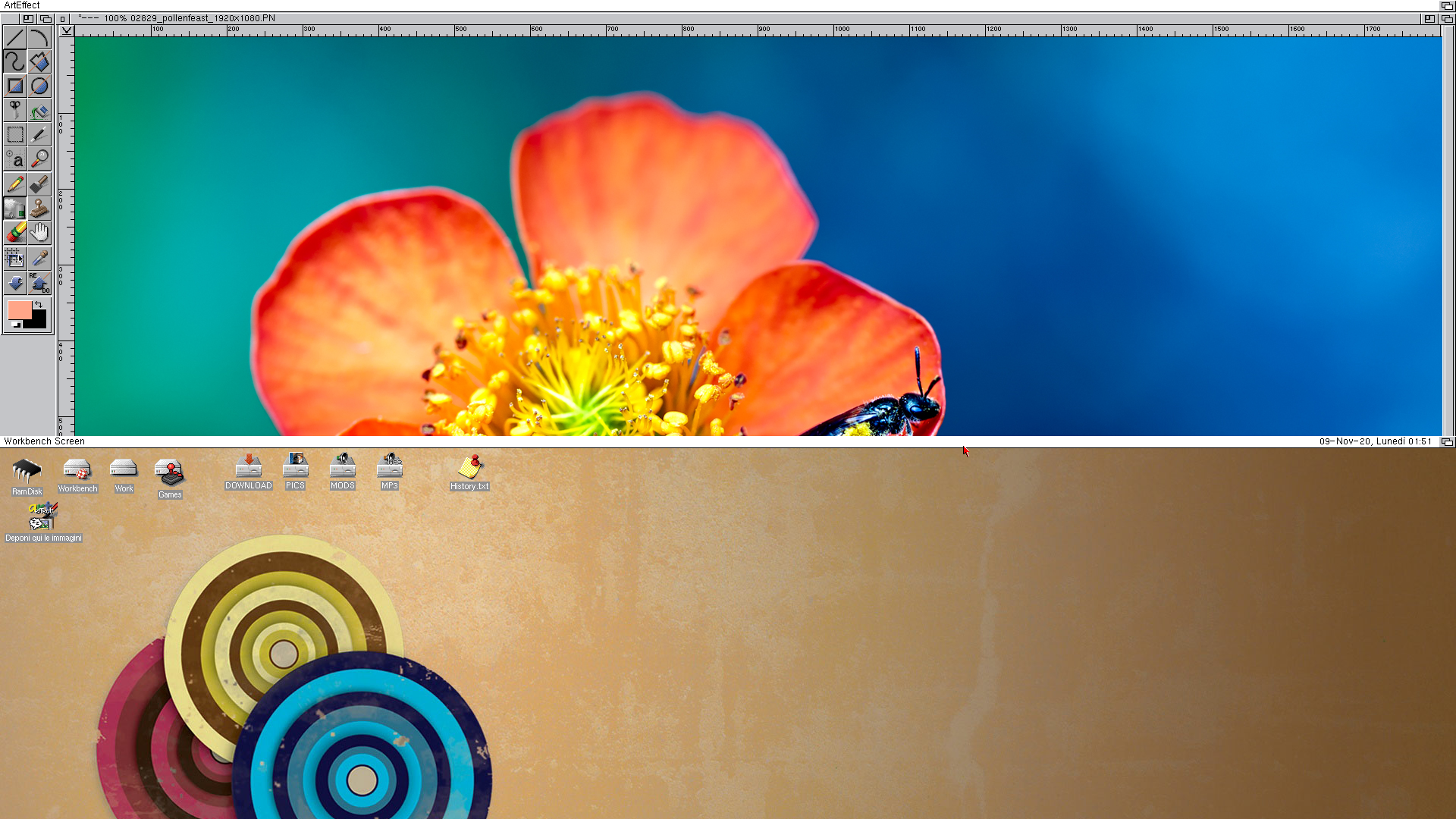Select the Curve arc tool
The width and height of the screenshot is (1456, 819).
coord(39,36)
